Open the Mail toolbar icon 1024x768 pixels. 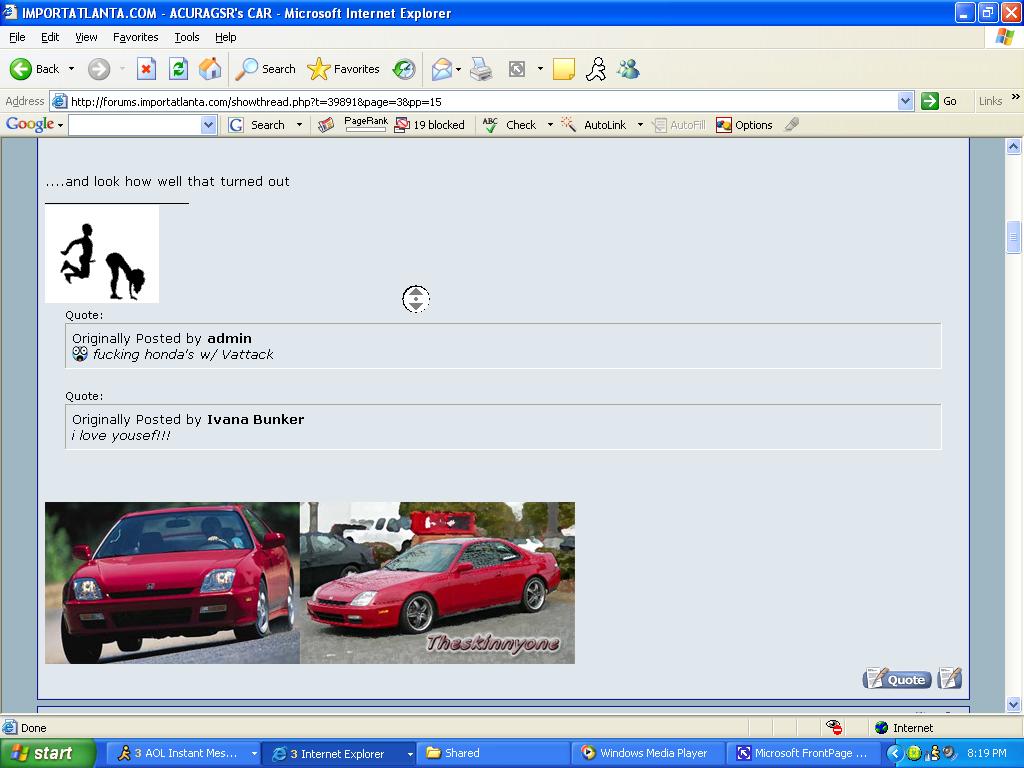441,69
